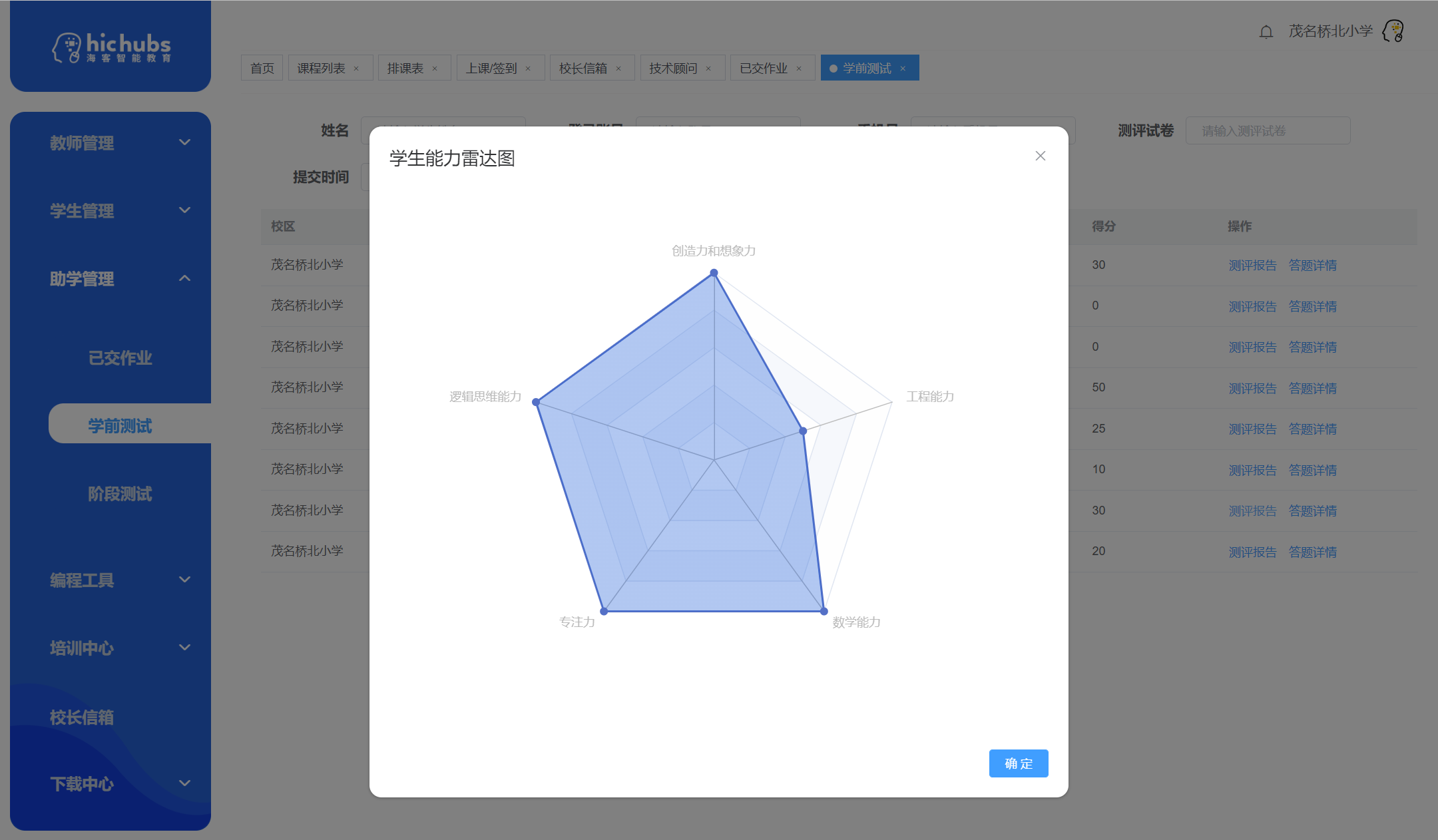Close the 排课表 tab with its x icon
This screenshot has height=840, width=1438.
(x=435, y=67)
